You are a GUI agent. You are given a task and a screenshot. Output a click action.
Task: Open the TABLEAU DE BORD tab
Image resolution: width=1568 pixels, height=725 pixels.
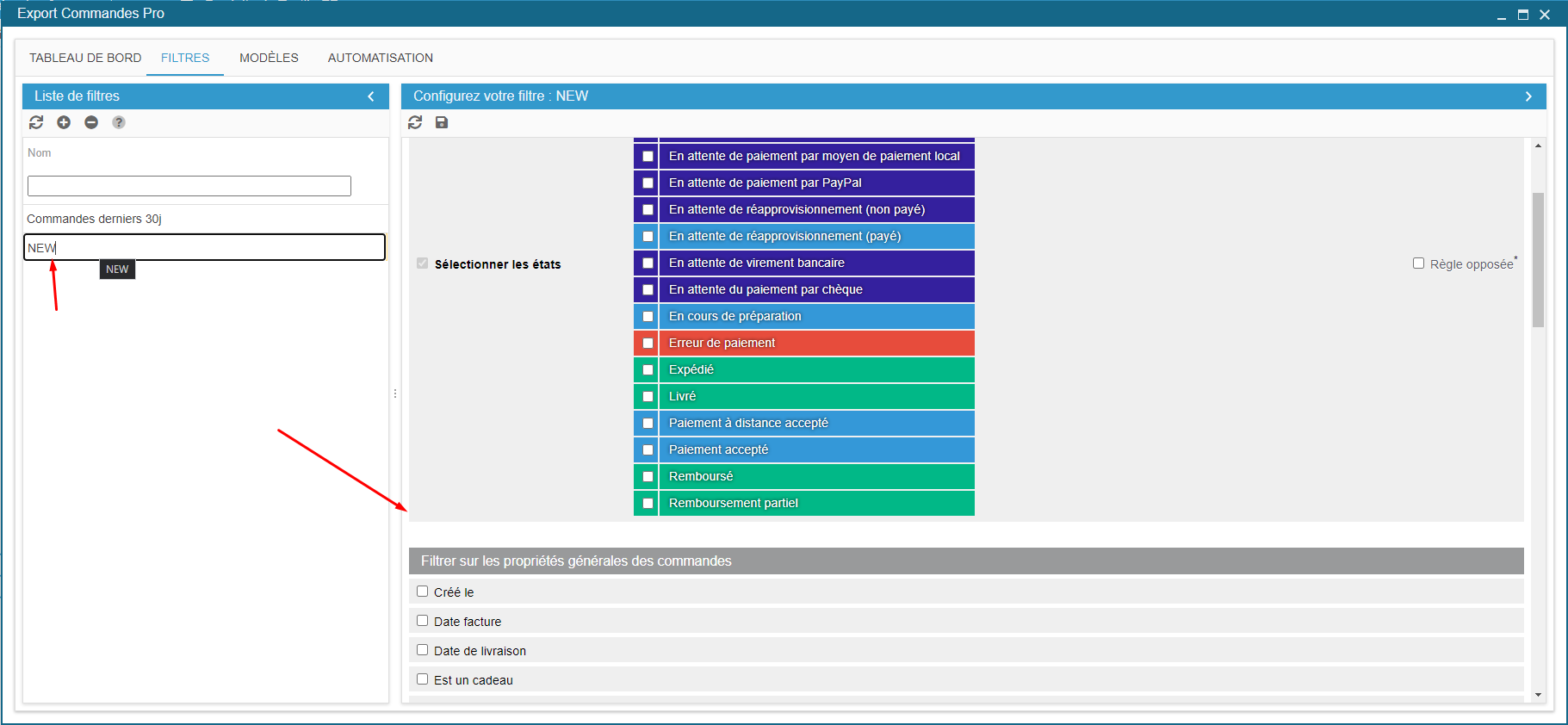coord(85,58)
